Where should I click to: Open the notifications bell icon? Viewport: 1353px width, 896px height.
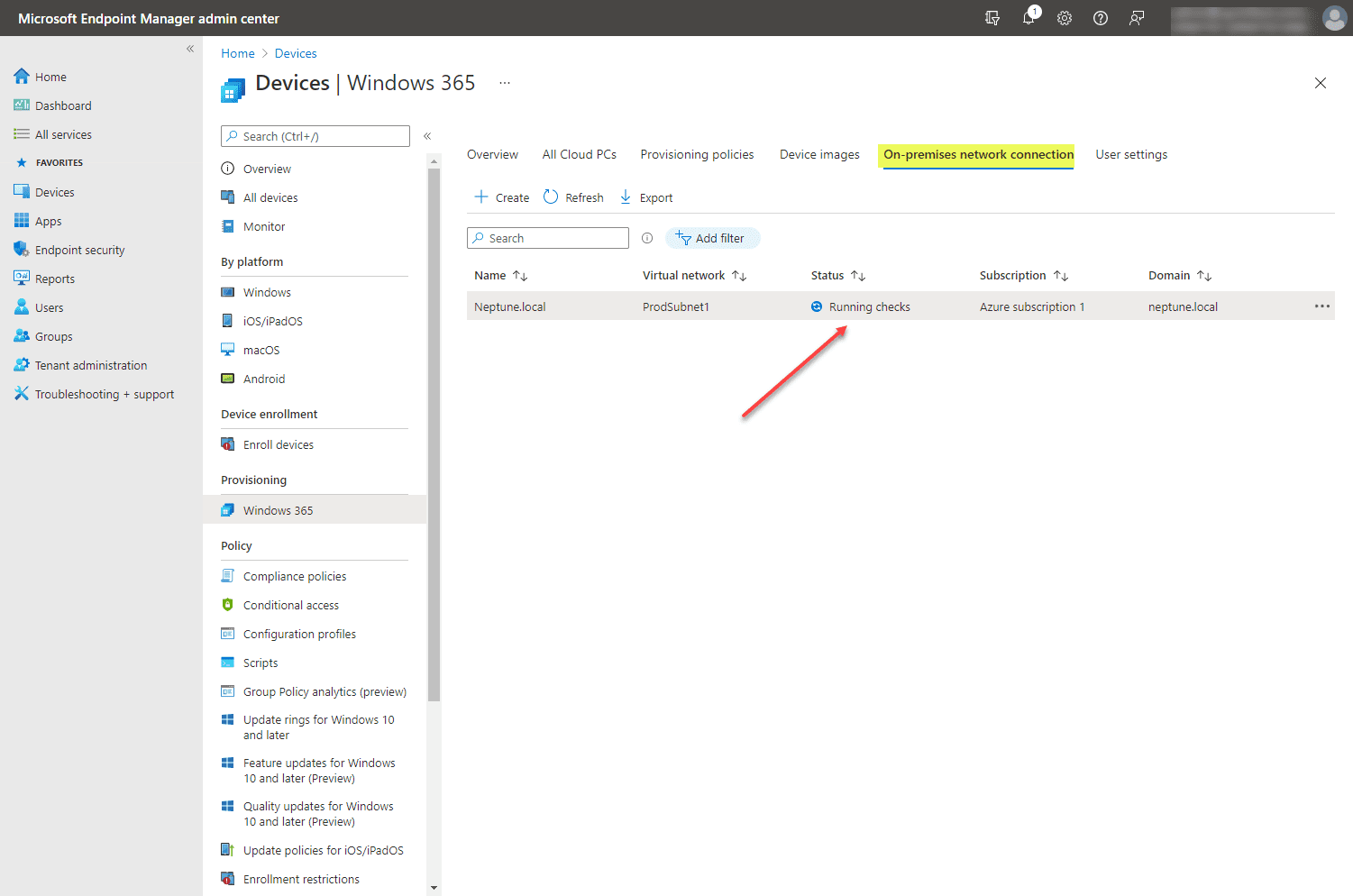[x=1028, y=18]
